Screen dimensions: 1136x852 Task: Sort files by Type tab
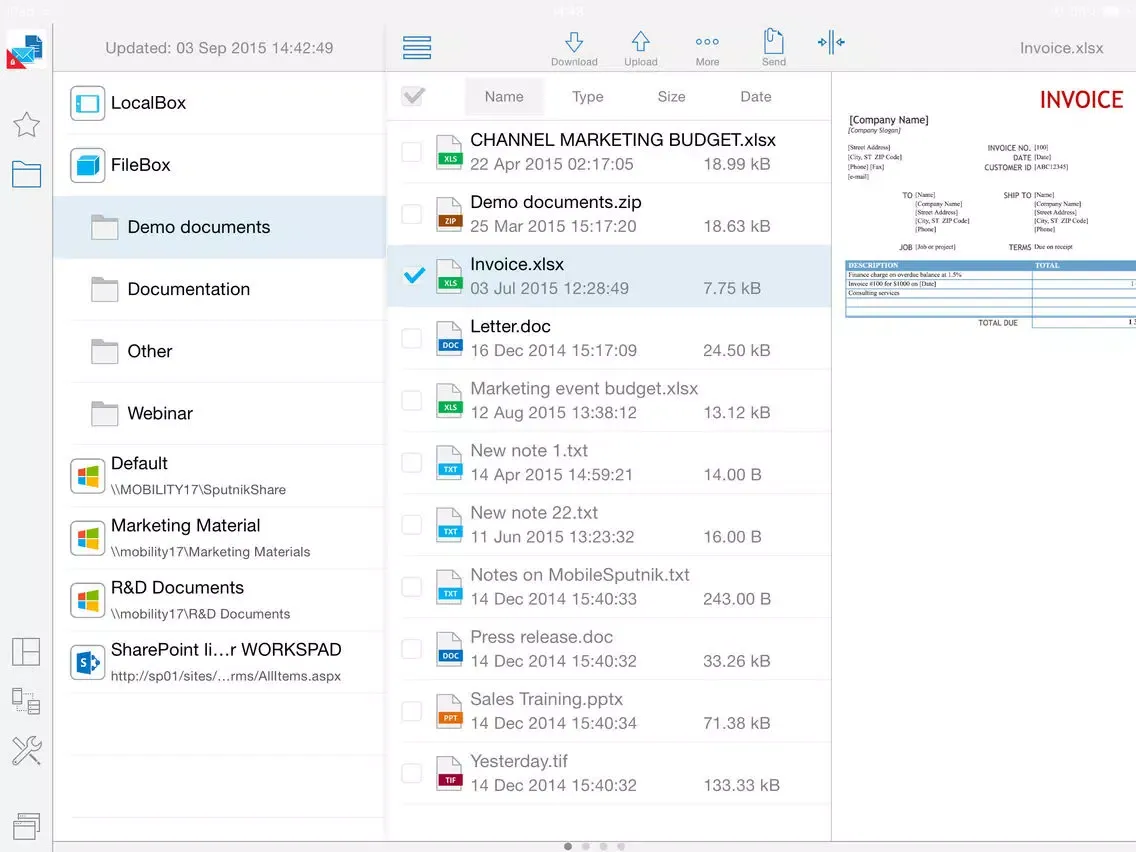coord(588,96)
